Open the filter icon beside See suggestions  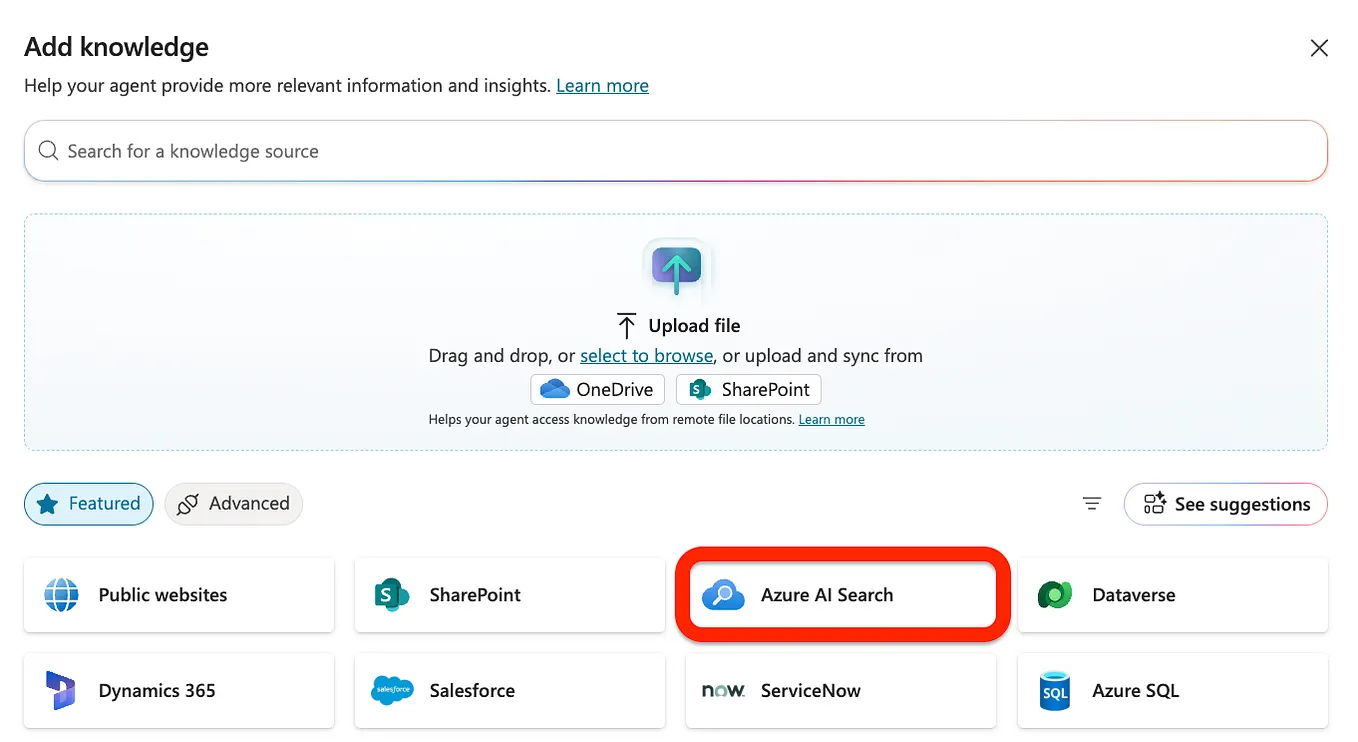[1091, 504]
